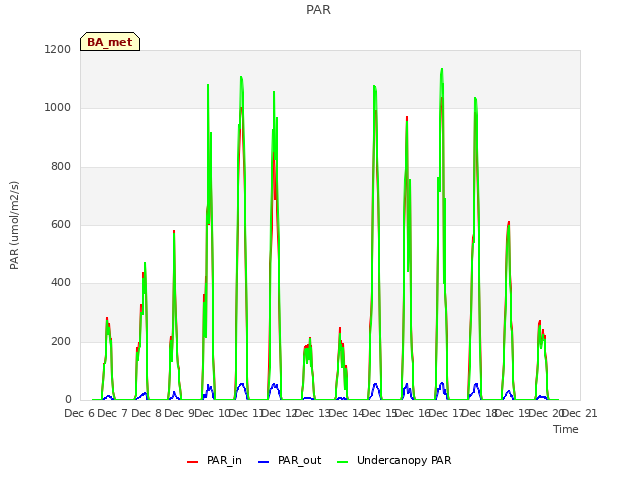The width and height of the screenshot is (640, 480).
Task: Click the Dec 8 x-axis tick label
Action: pos(146,413)
